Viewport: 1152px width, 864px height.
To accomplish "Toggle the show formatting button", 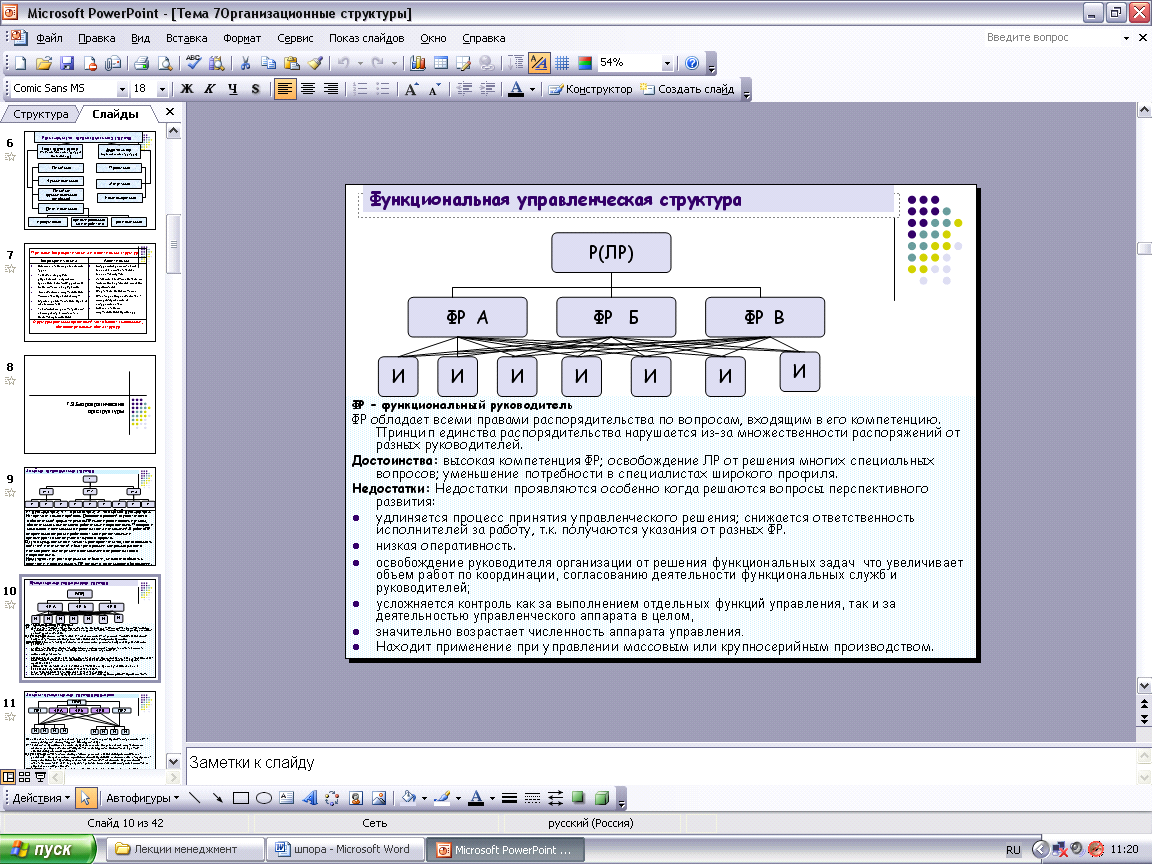I will [x=539, y=63].
